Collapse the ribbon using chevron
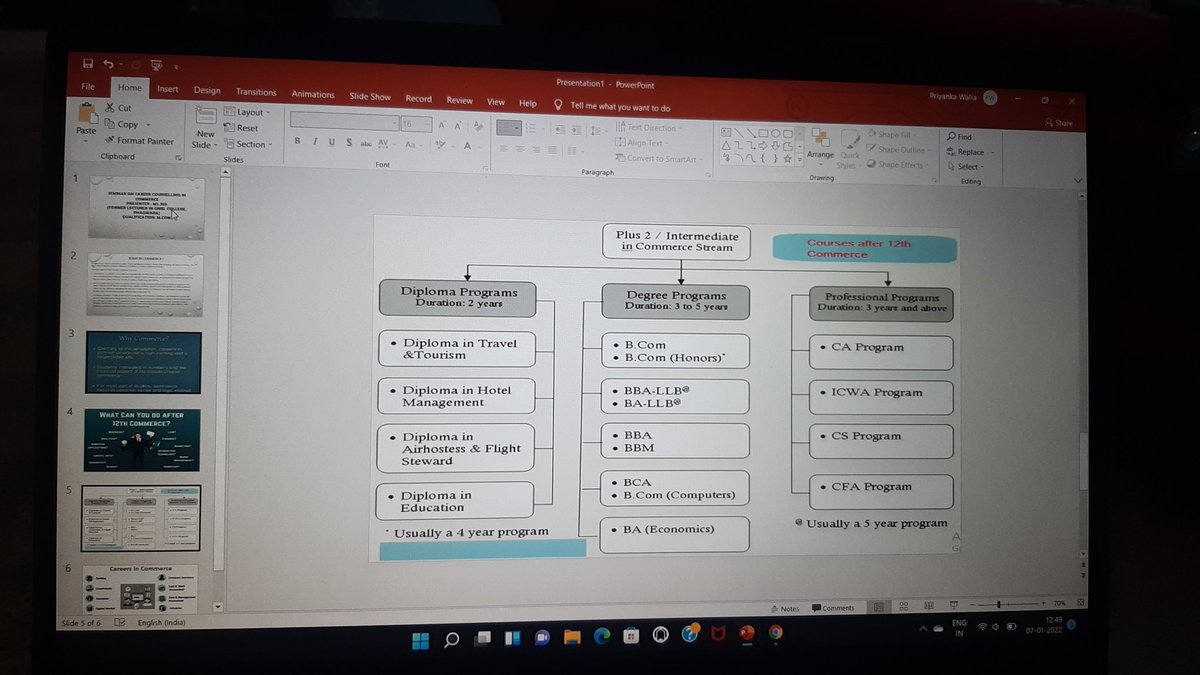The width and height of the screenshot is (1200, 675). tap(1077, 180)
